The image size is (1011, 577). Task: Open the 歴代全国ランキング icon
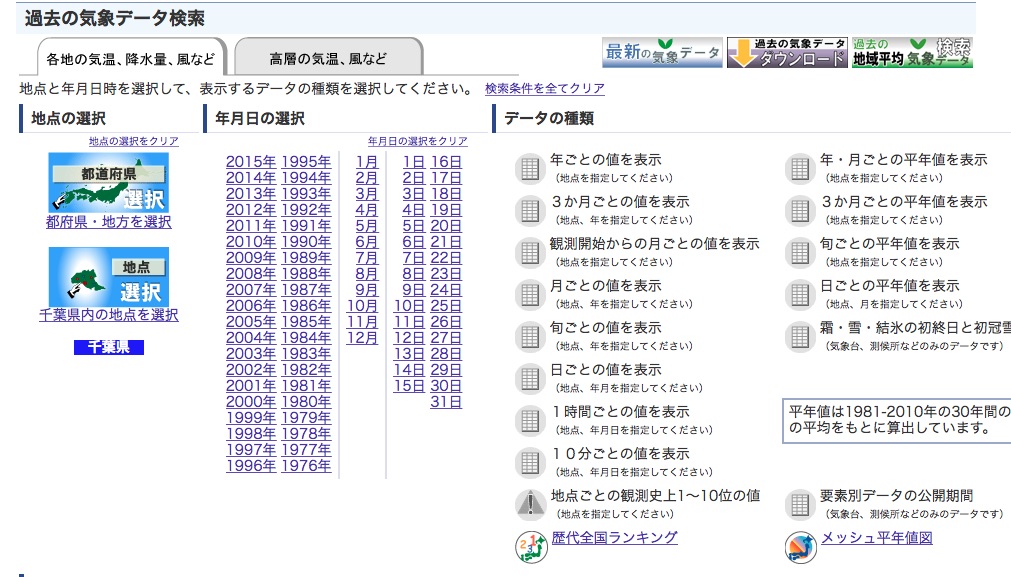pyautogui.click(x=529, y=546)
